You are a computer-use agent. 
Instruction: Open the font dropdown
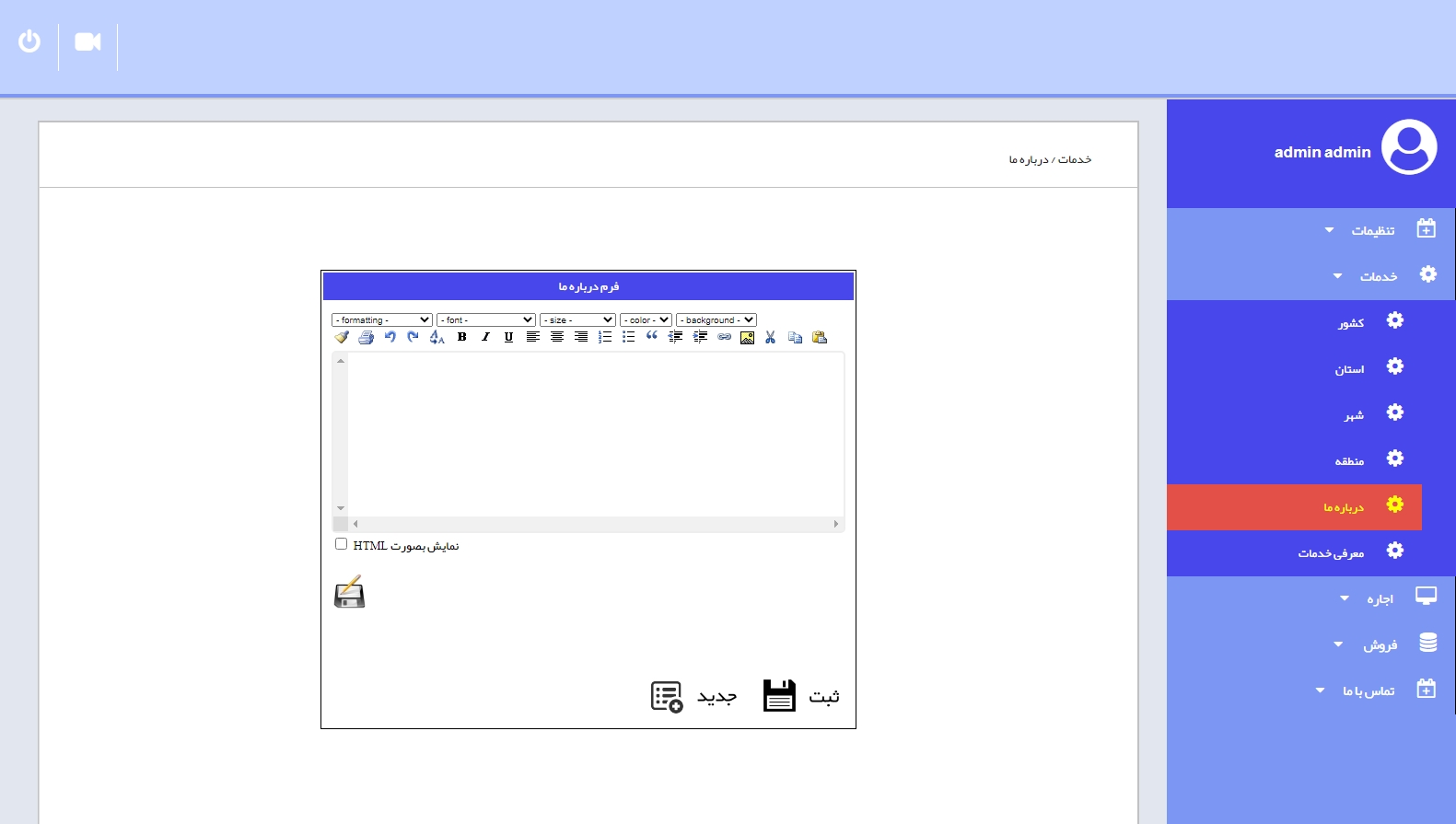point(485,320)
